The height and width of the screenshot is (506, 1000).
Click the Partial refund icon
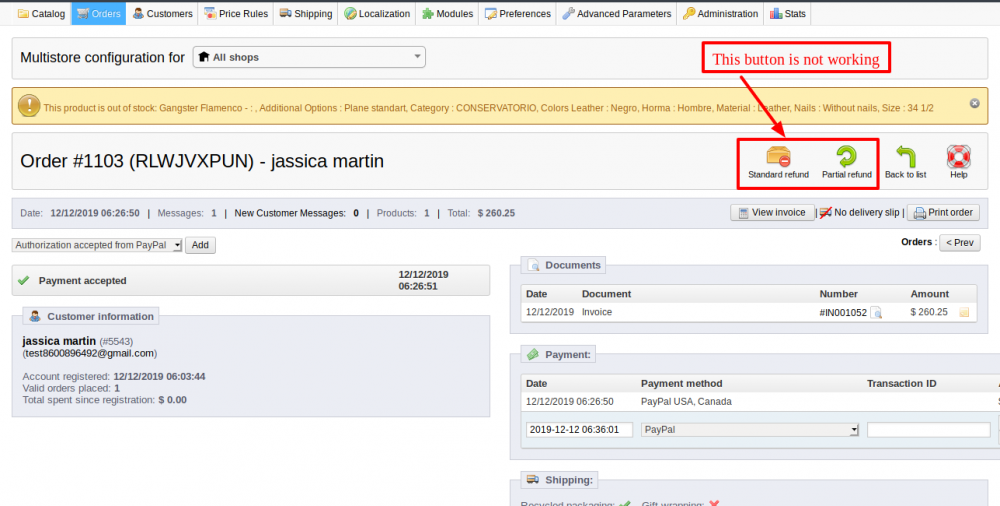846,156
